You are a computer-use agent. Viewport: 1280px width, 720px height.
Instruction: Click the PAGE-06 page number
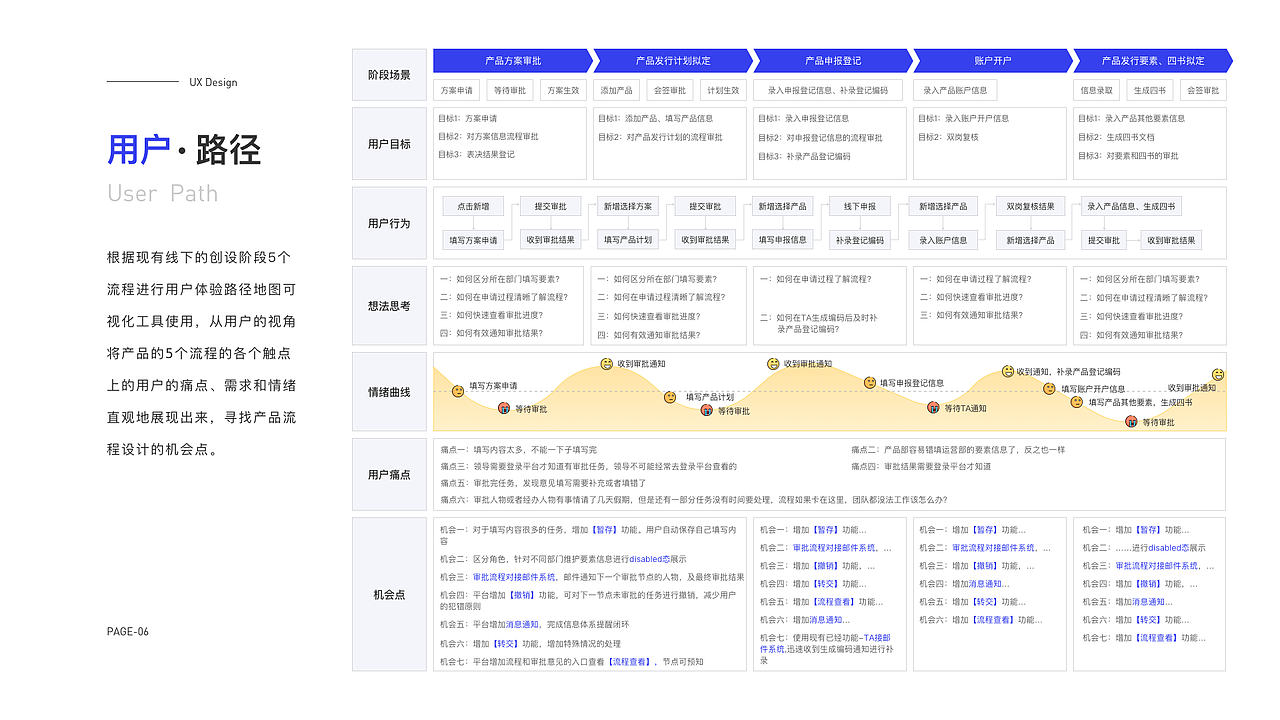pos(128,631)
